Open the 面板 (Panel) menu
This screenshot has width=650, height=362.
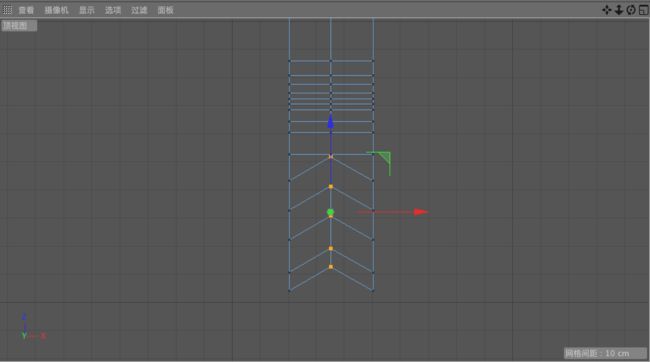coord(165,10)
